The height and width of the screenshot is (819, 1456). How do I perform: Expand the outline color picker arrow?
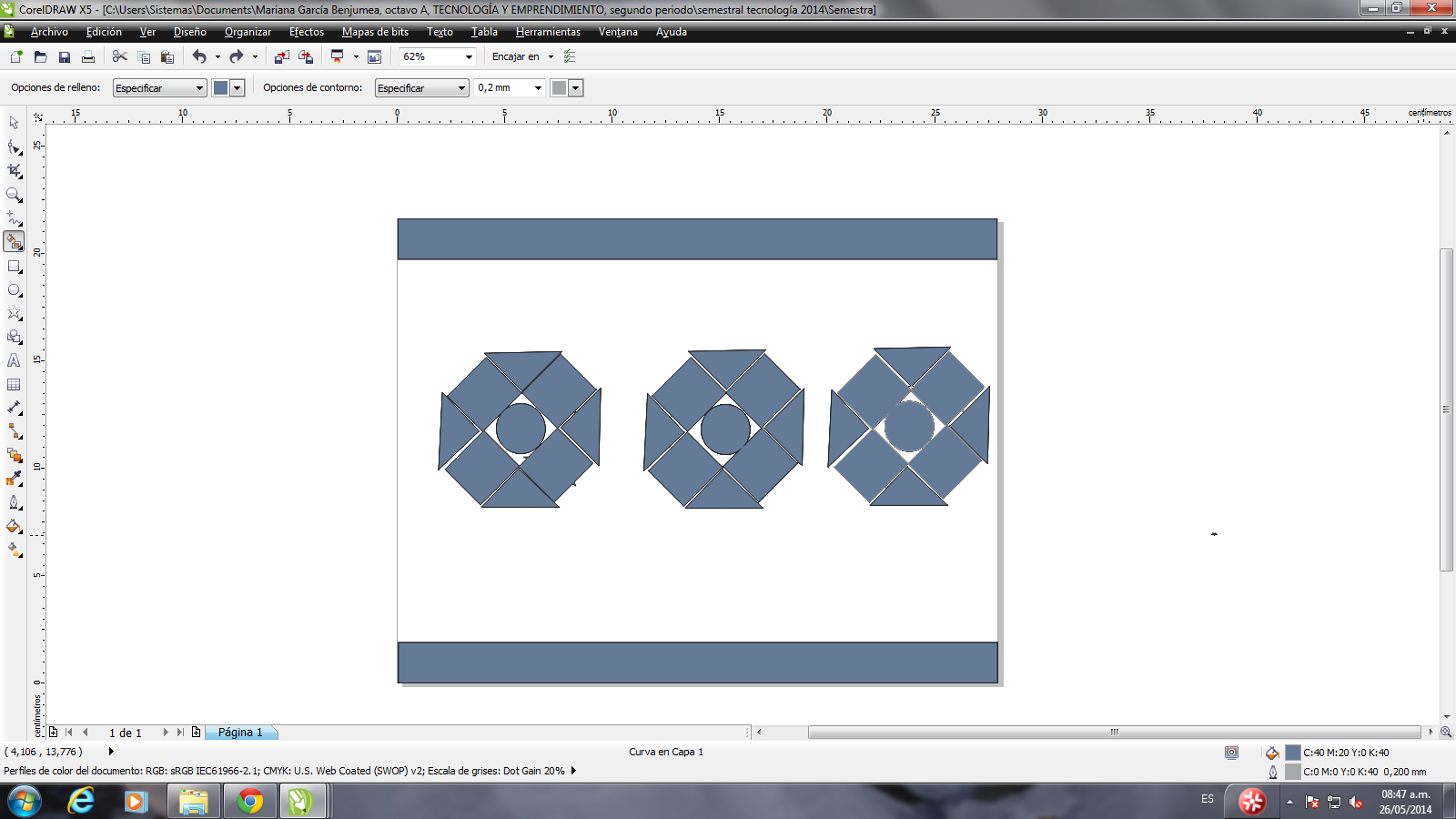pos(575,88)
